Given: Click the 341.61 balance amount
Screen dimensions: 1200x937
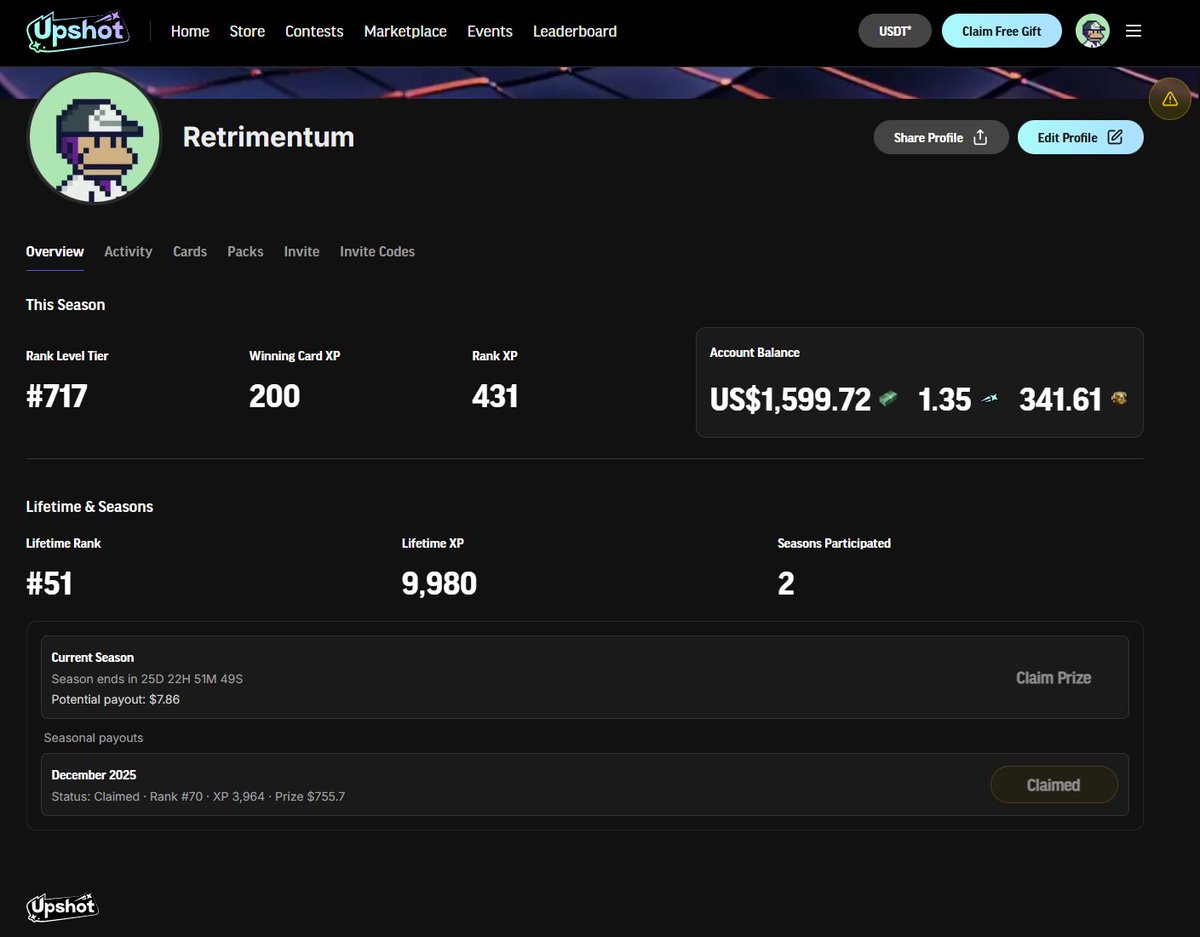Looking at the screenshot, I should pyautogui.click(x=1060, y=399).
